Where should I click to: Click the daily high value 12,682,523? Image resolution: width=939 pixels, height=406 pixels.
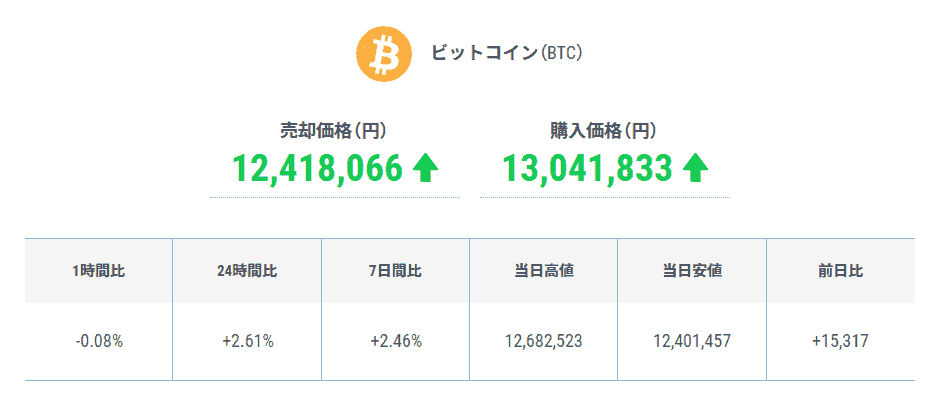click(543, 341)
